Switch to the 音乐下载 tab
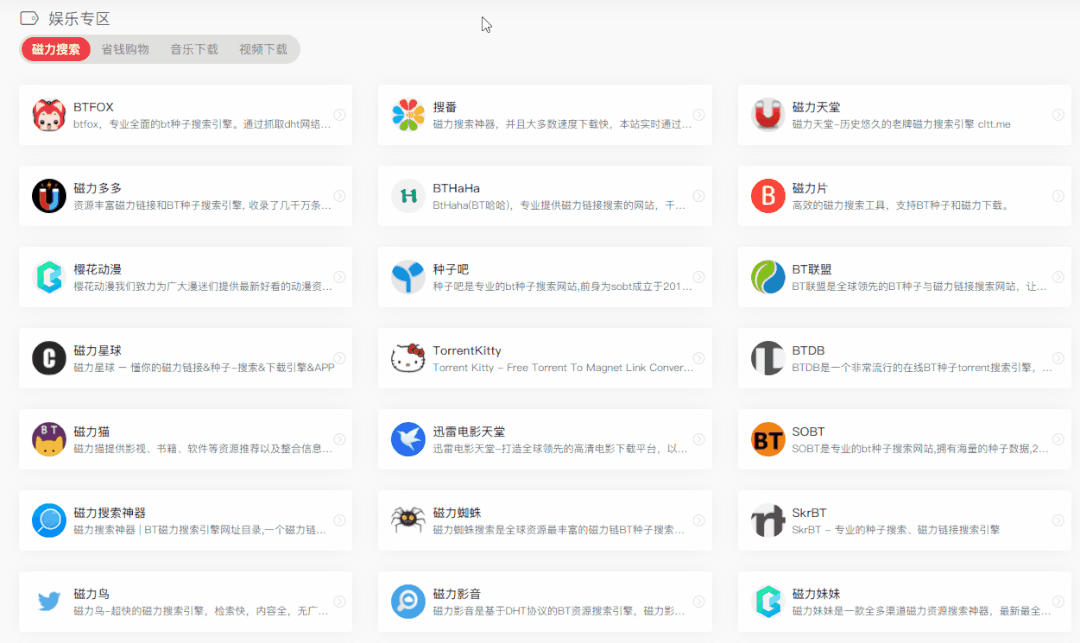This screenshot has height=643, width=1080. point(194,50)
